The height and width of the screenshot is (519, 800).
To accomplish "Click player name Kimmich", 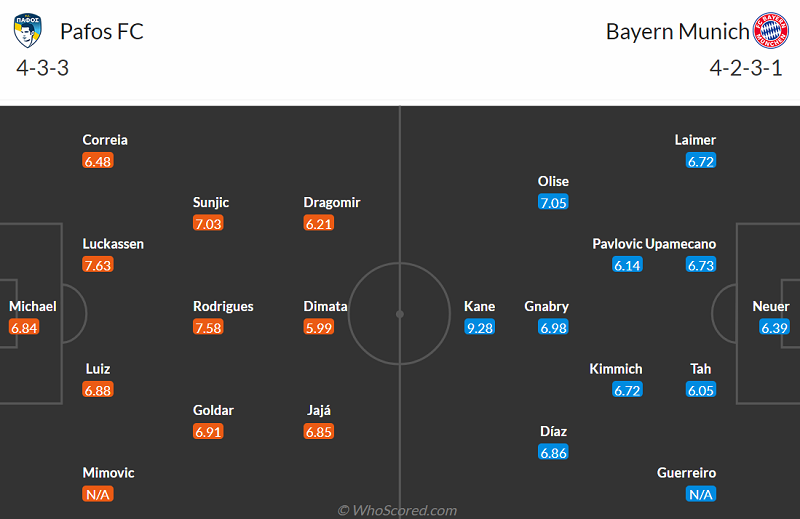I will point(616,369).
